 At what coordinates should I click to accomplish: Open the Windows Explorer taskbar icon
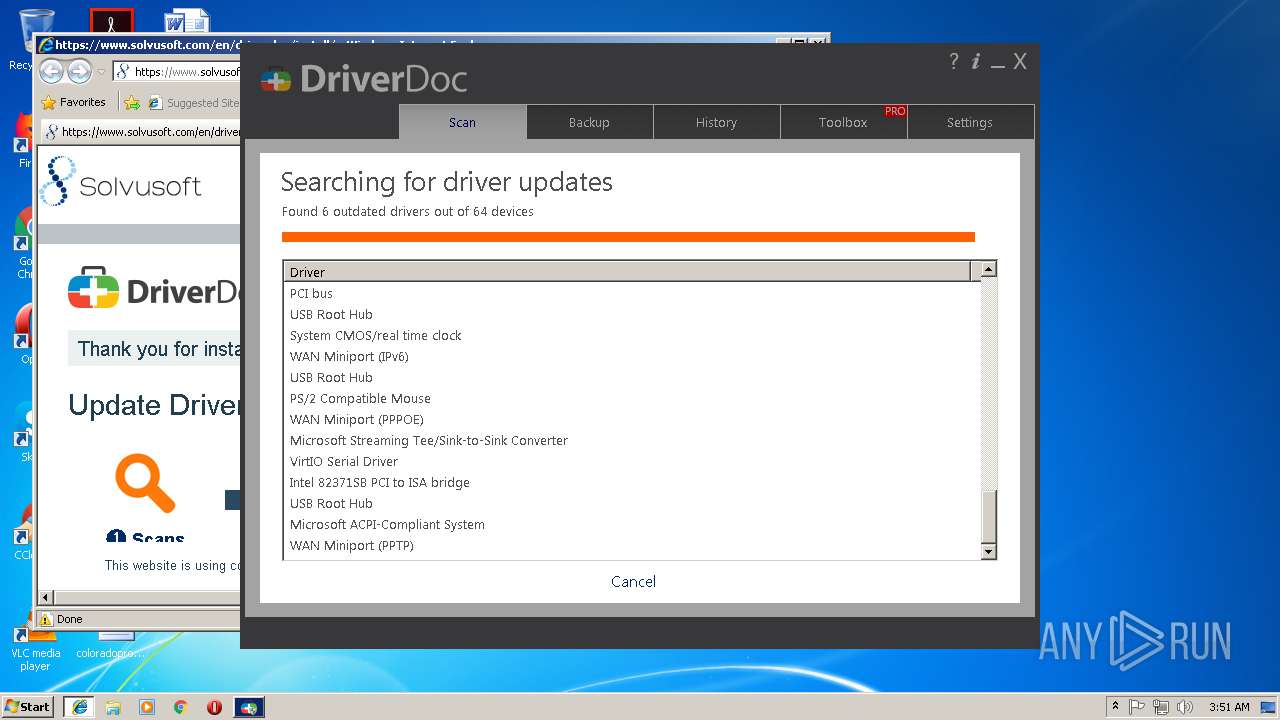113,707
